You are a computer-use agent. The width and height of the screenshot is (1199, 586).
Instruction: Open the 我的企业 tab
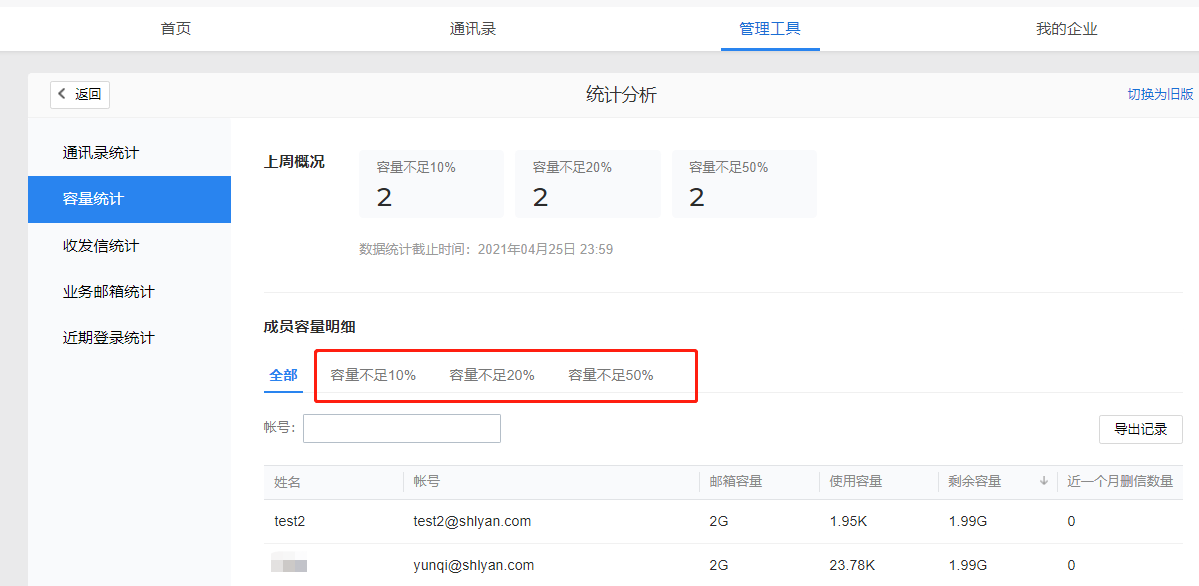1066,29
